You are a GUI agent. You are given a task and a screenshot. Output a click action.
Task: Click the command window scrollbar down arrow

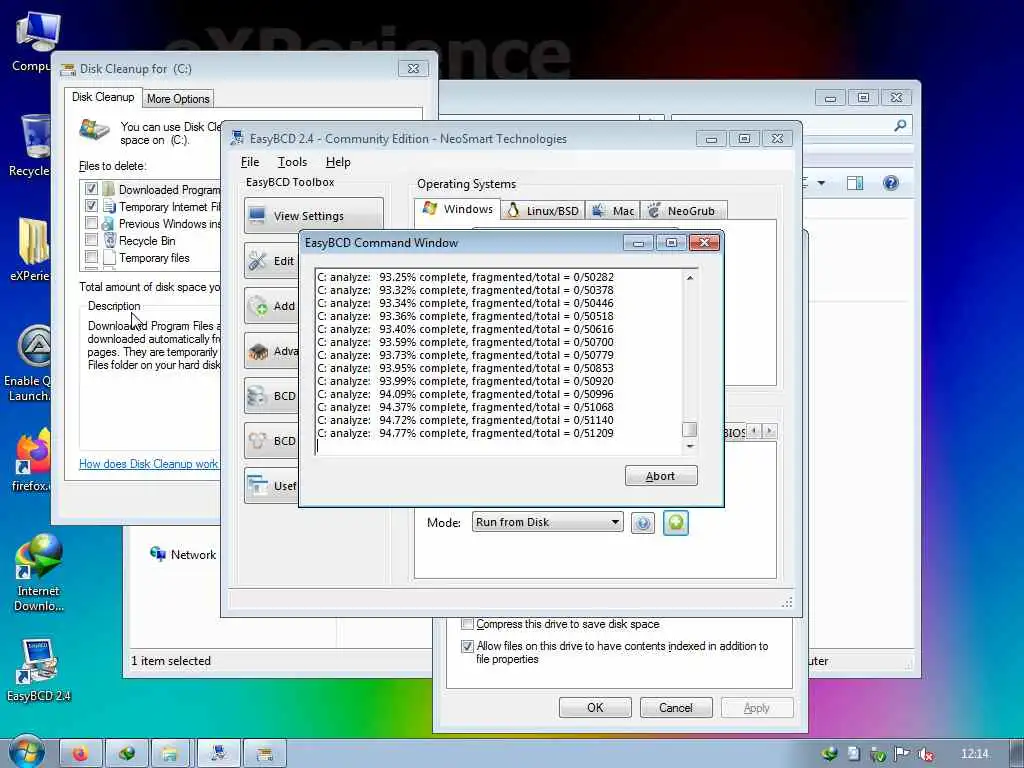(690, 446)
